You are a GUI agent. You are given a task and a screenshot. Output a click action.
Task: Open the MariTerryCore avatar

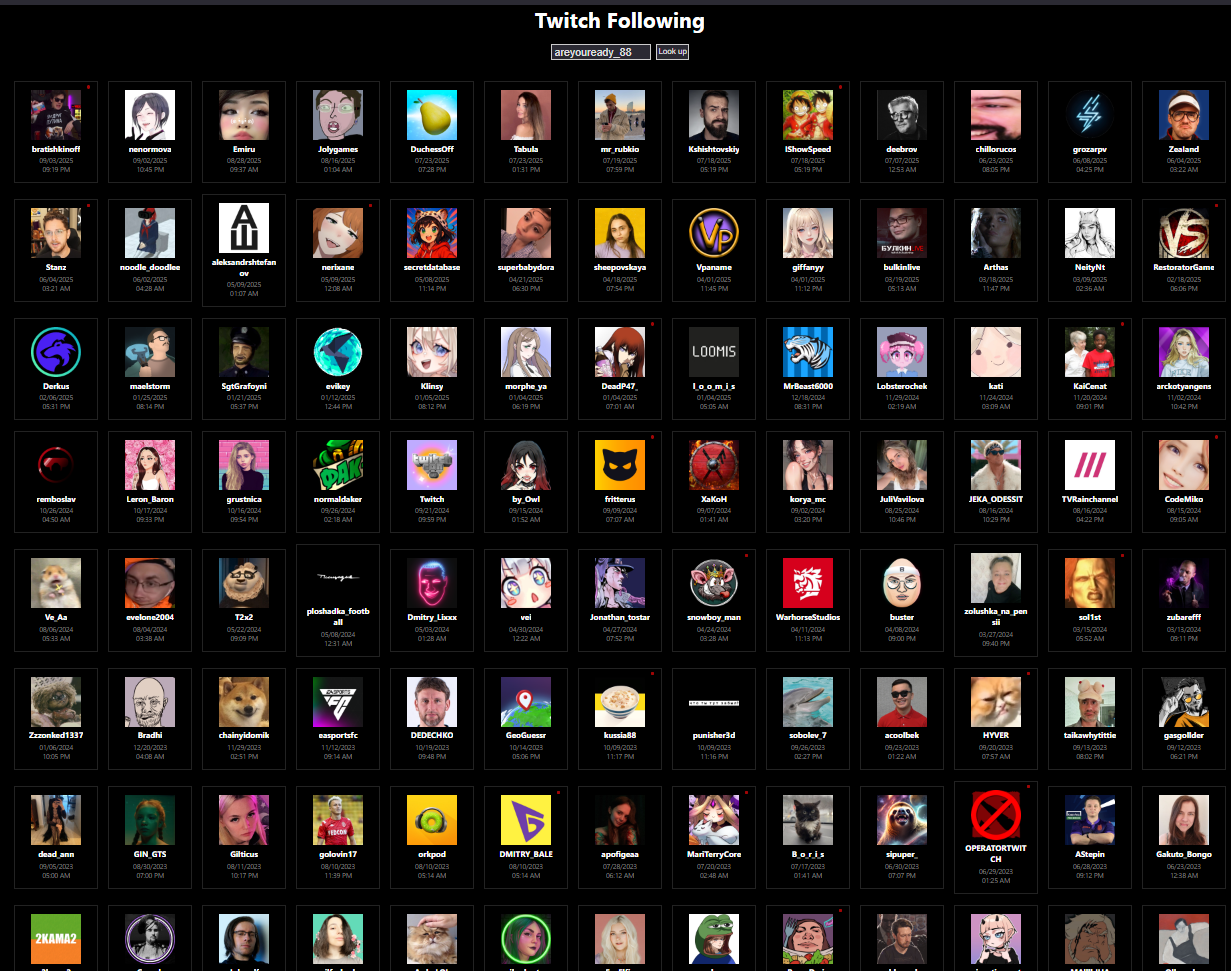pos(714,820)
